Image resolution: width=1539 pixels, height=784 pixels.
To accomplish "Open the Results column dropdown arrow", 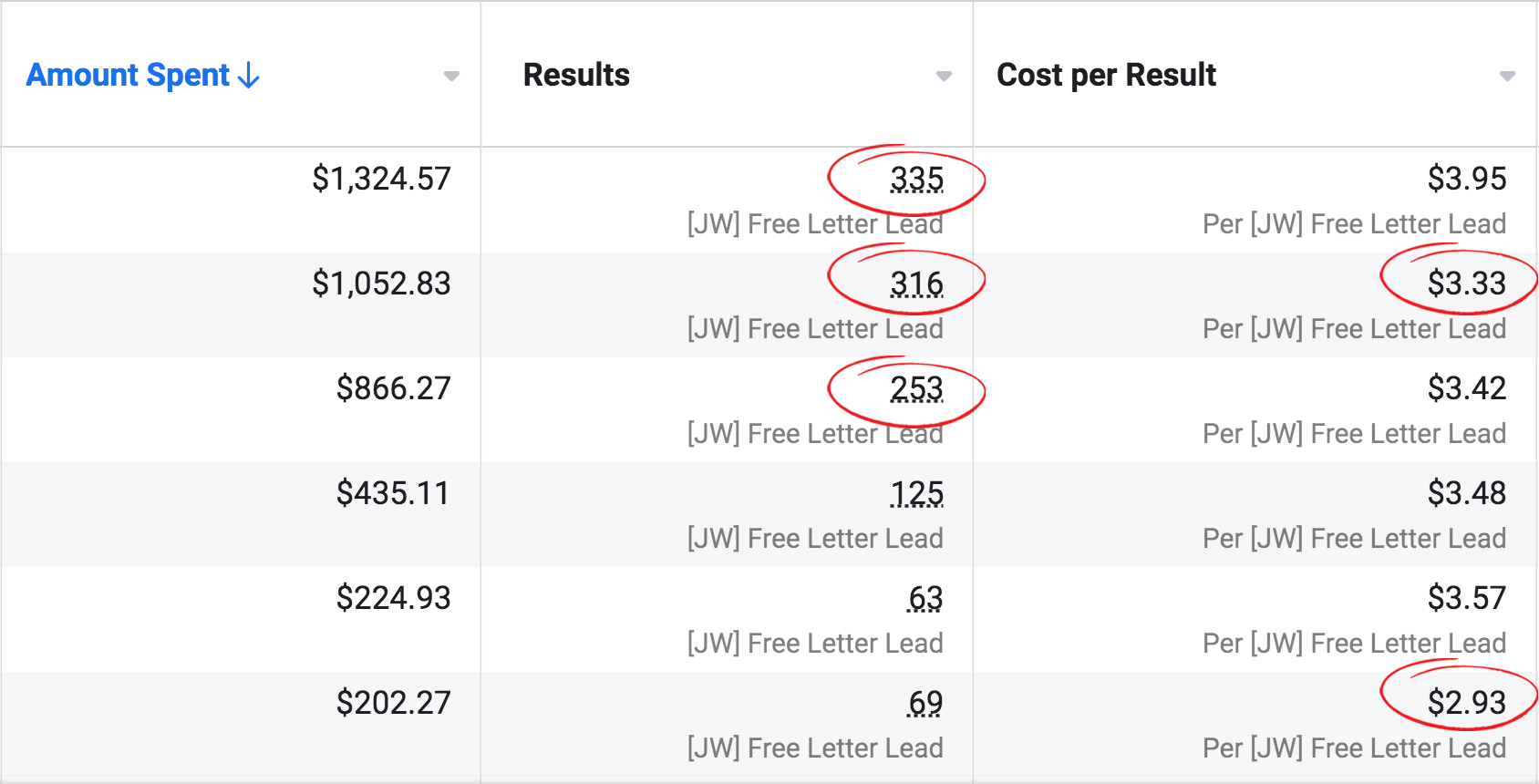I will point(944,77).
